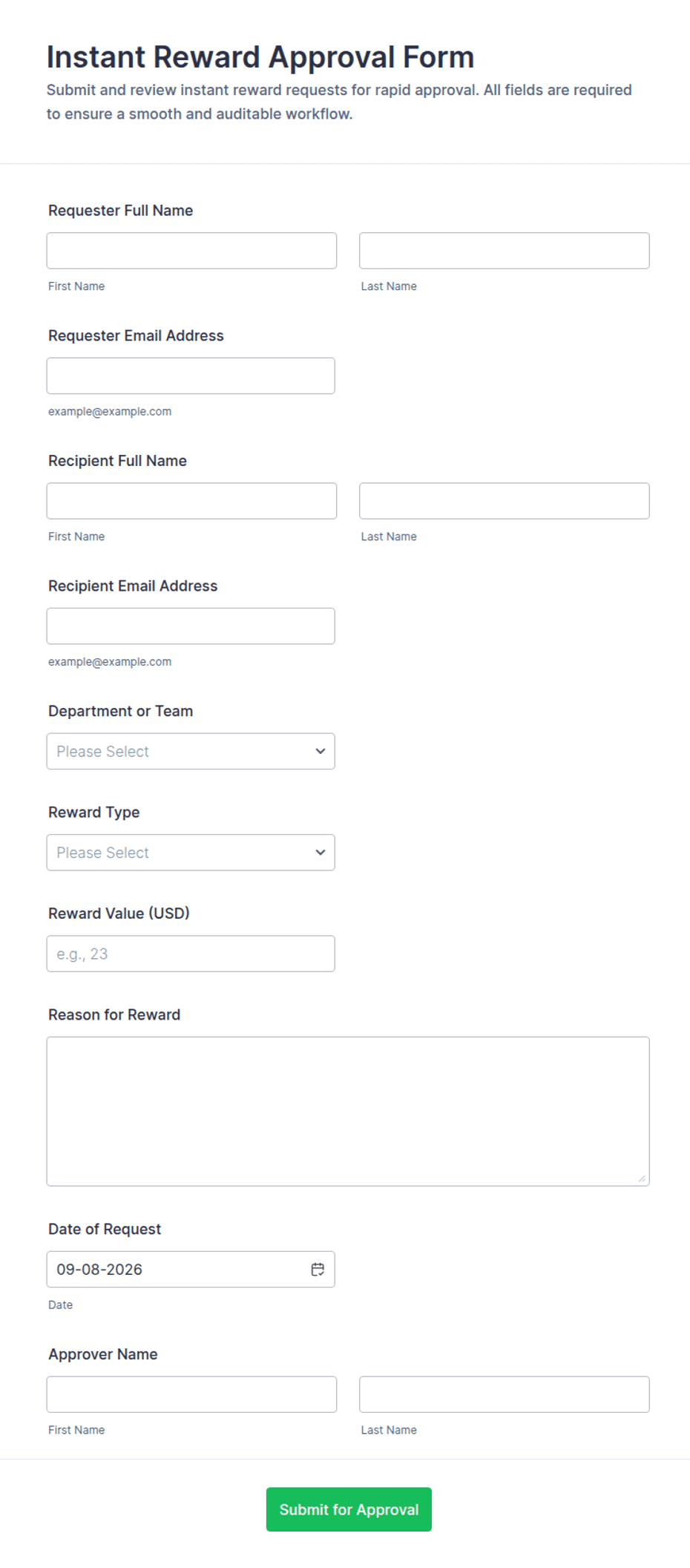Focus the Requester First Name field

click(191, 250)
